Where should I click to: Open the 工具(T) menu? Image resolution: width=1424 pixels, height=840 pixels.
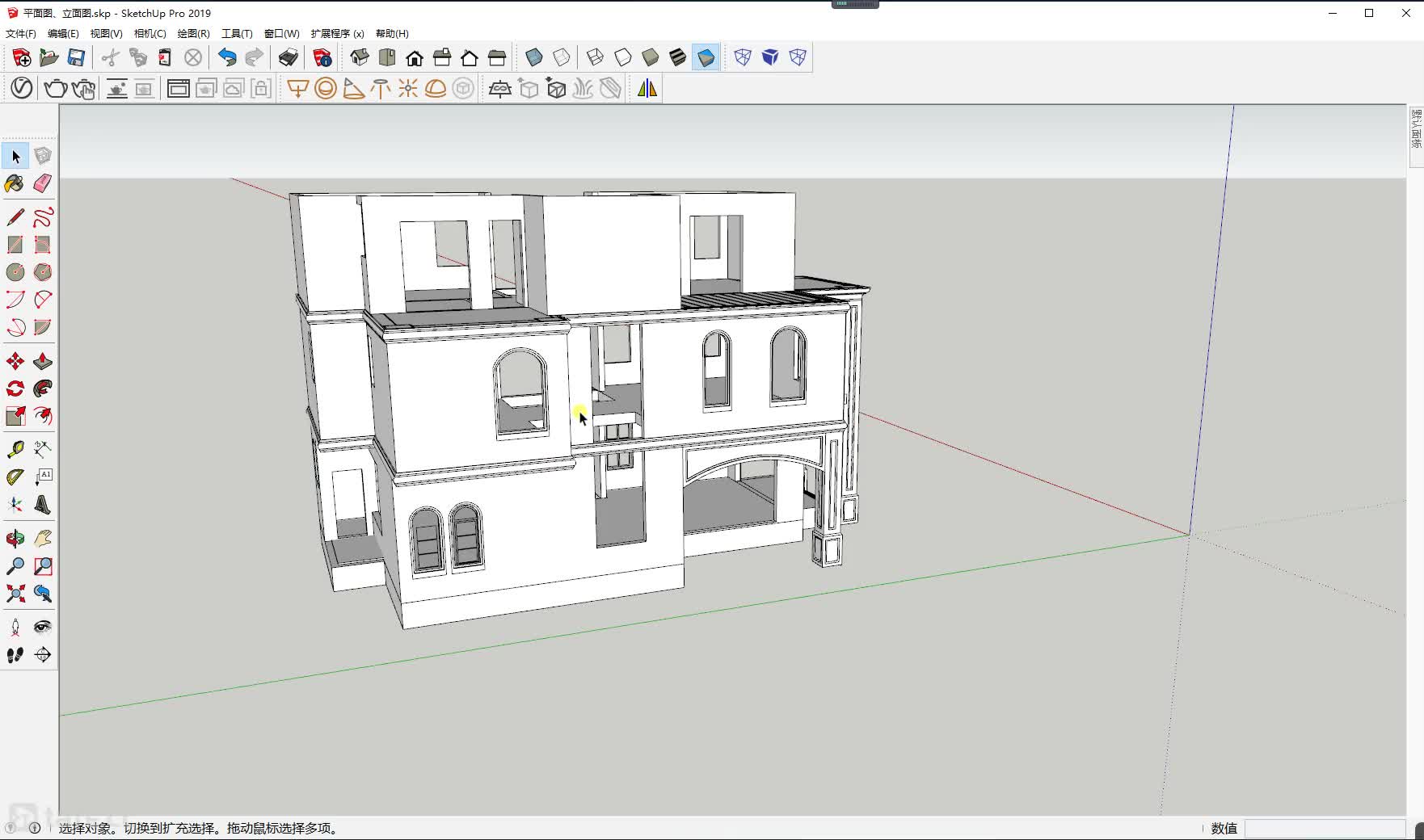[237, 34]
